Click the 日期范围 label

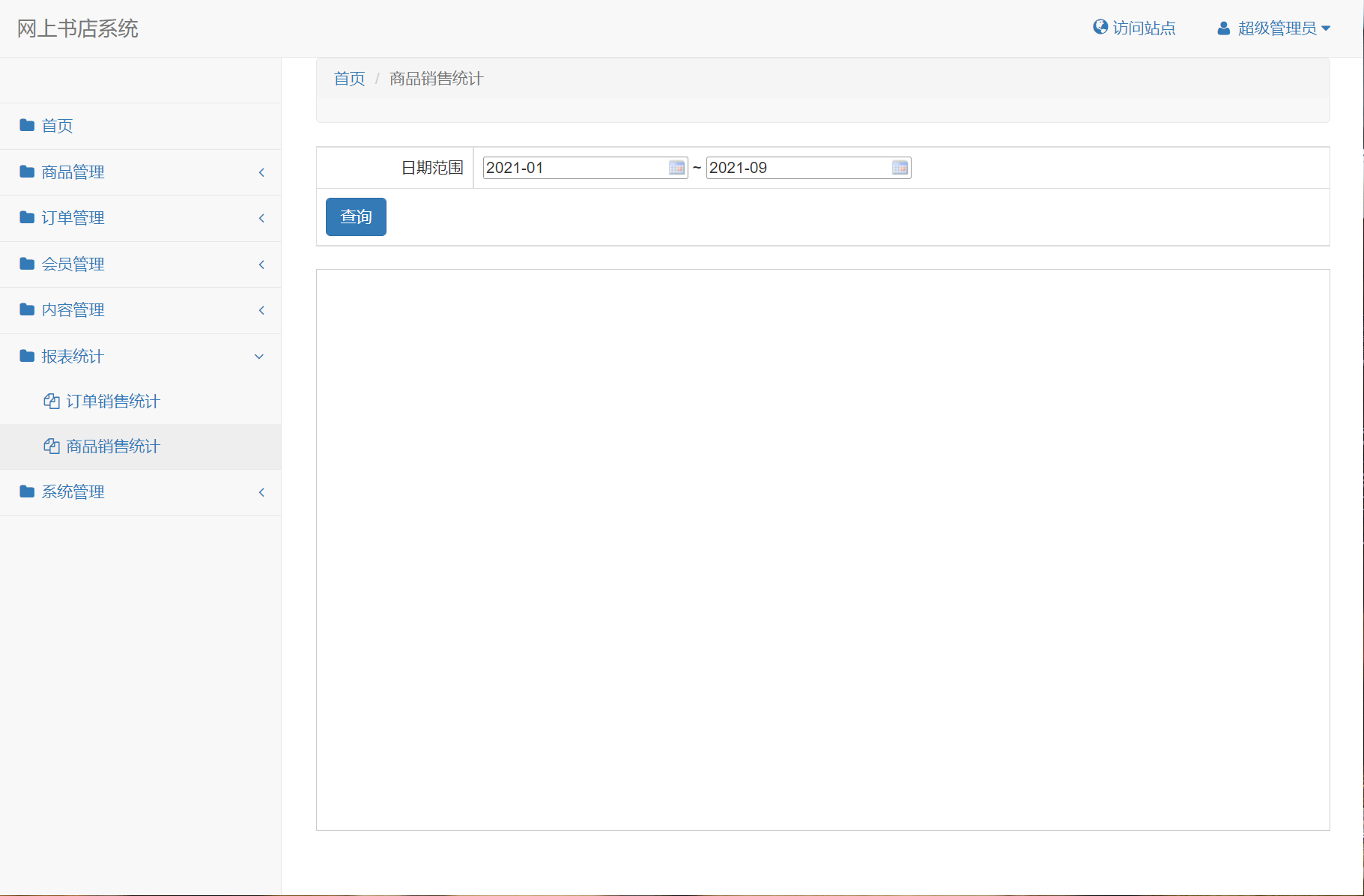pyautogui.click(x=432, y=168)
